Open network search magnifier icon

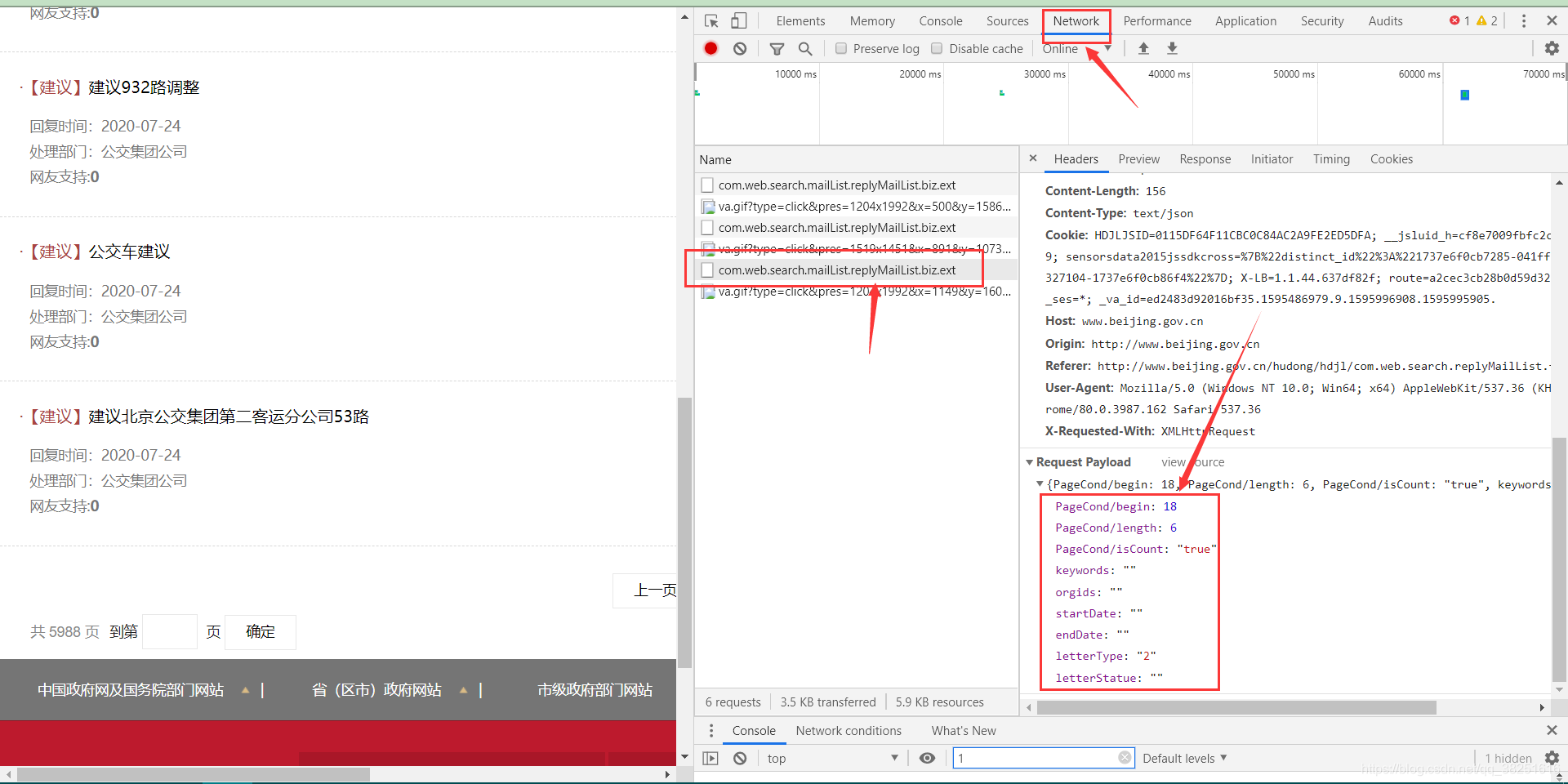(805, 49)
